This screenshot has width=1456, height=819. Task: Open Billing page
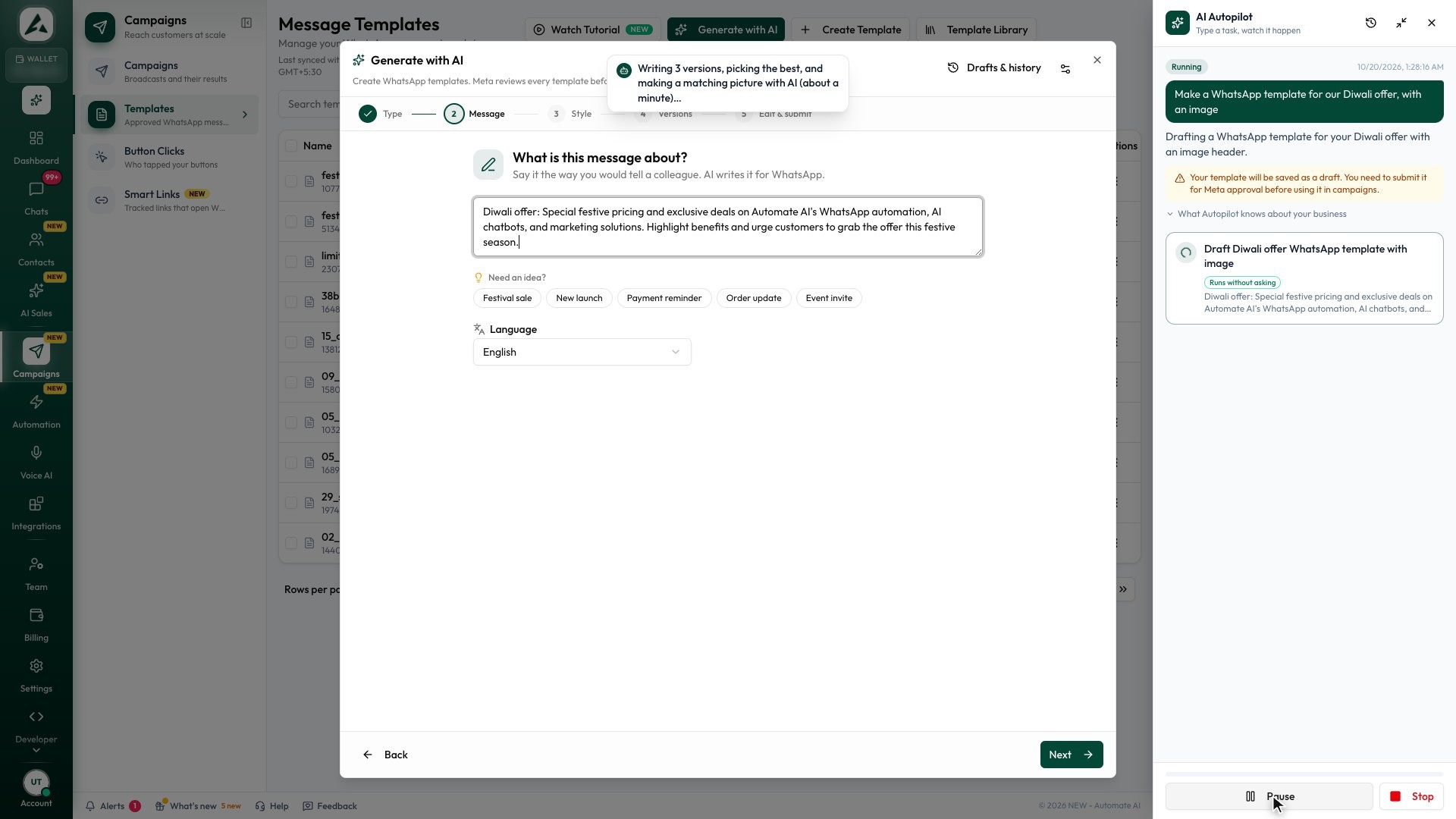(36, 624)
